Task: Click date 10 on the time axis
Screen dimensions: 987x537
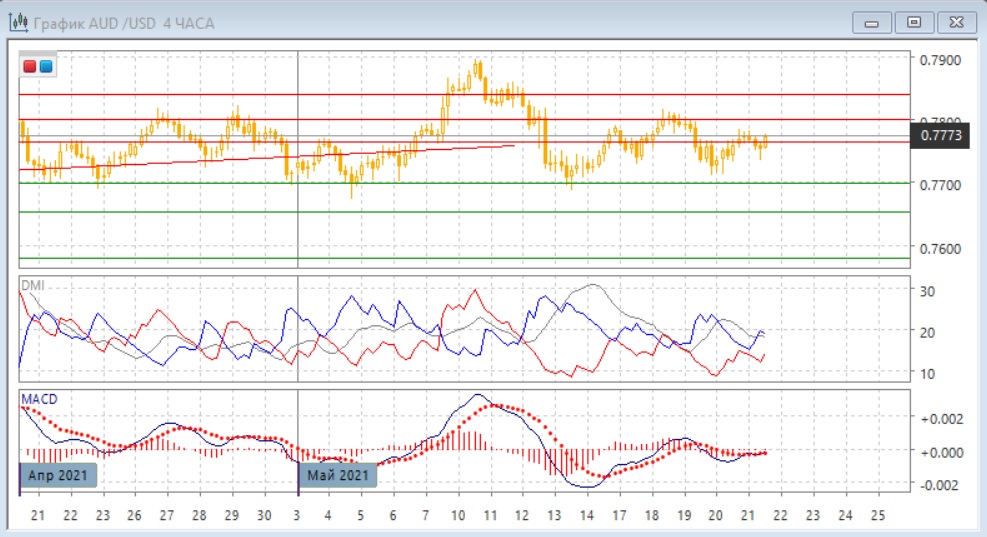Action: pos(459,516)
